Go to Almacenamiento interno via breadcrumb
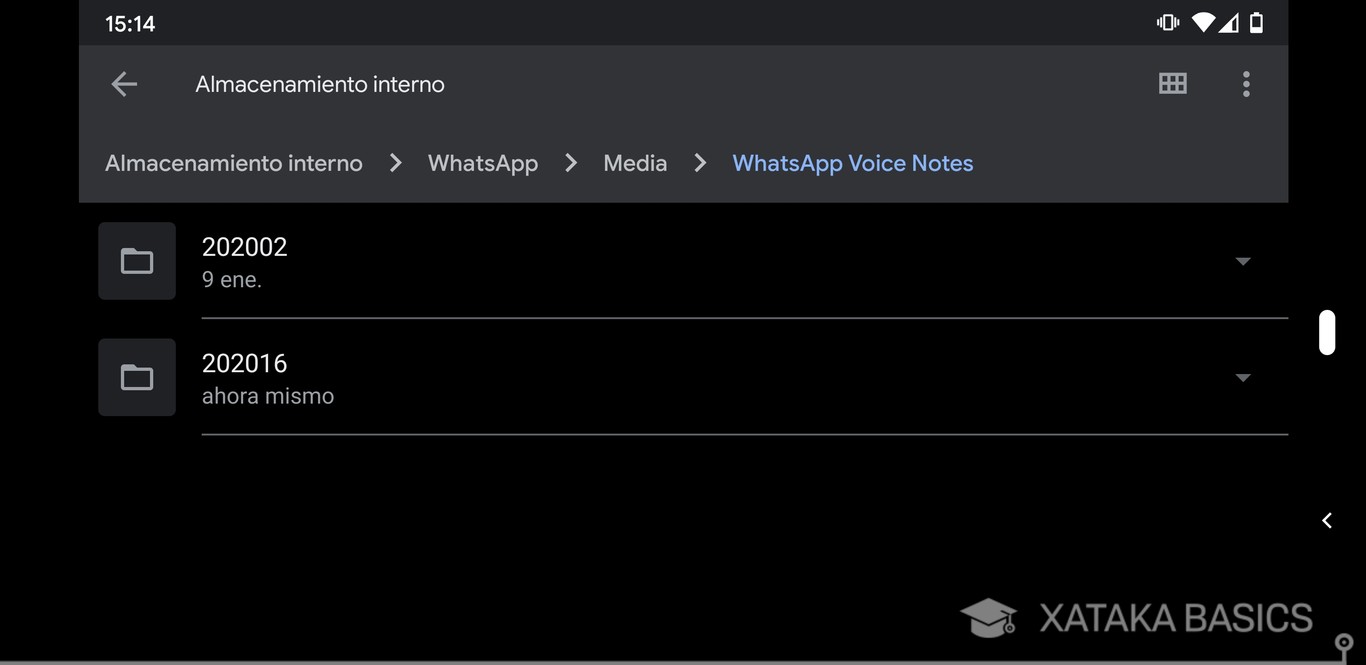This screenshot has height=665, width=1366. (233, 162)
